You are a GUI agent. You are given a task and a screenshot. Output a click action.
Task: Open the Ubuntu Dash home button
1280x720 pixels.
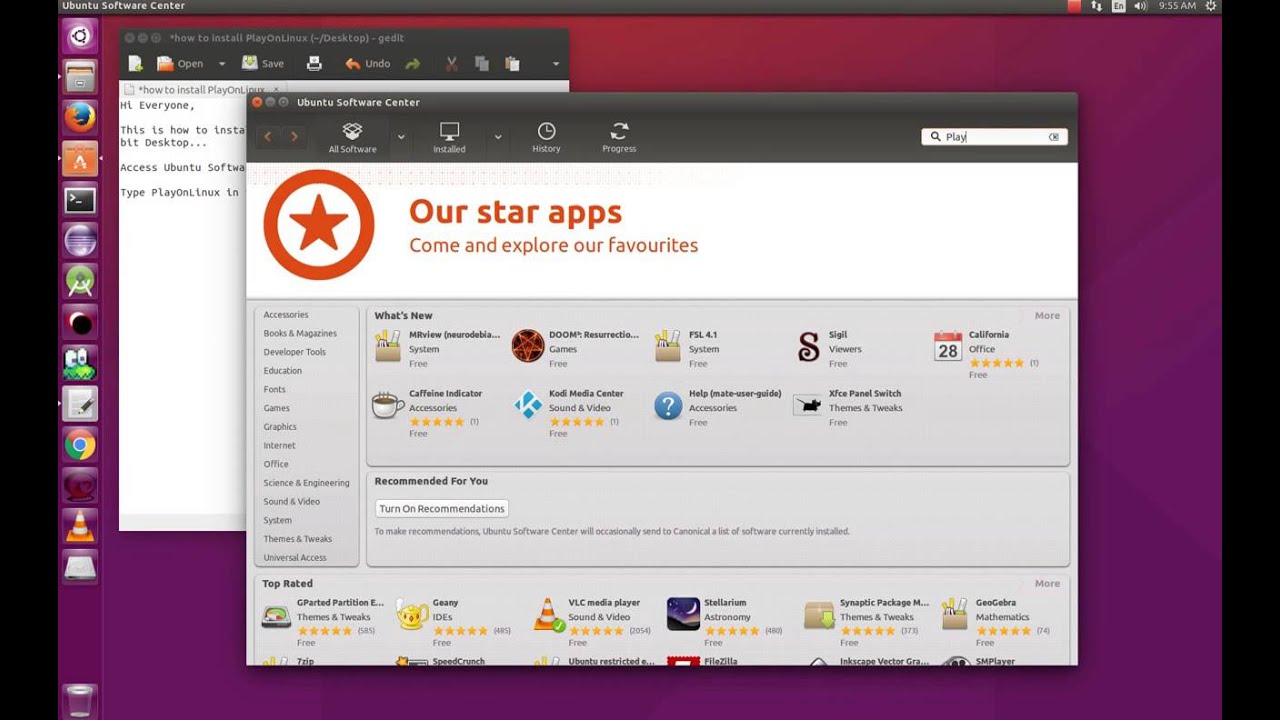(x=80, y=37)
